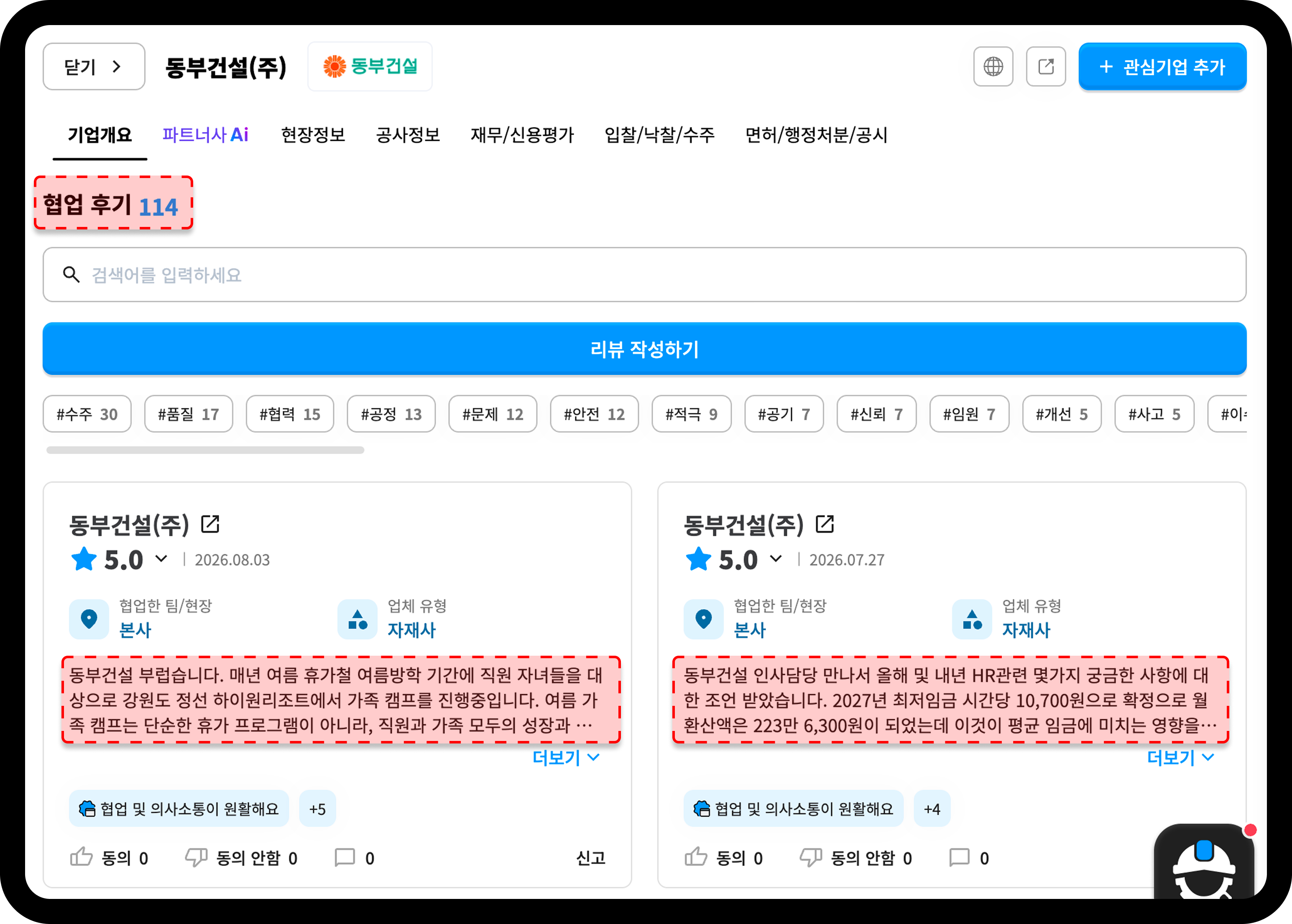Click 동부건설(주) title on 2026.08.03 review card
This screenshot has height=924, width=1292.
[x=129, y=524]
